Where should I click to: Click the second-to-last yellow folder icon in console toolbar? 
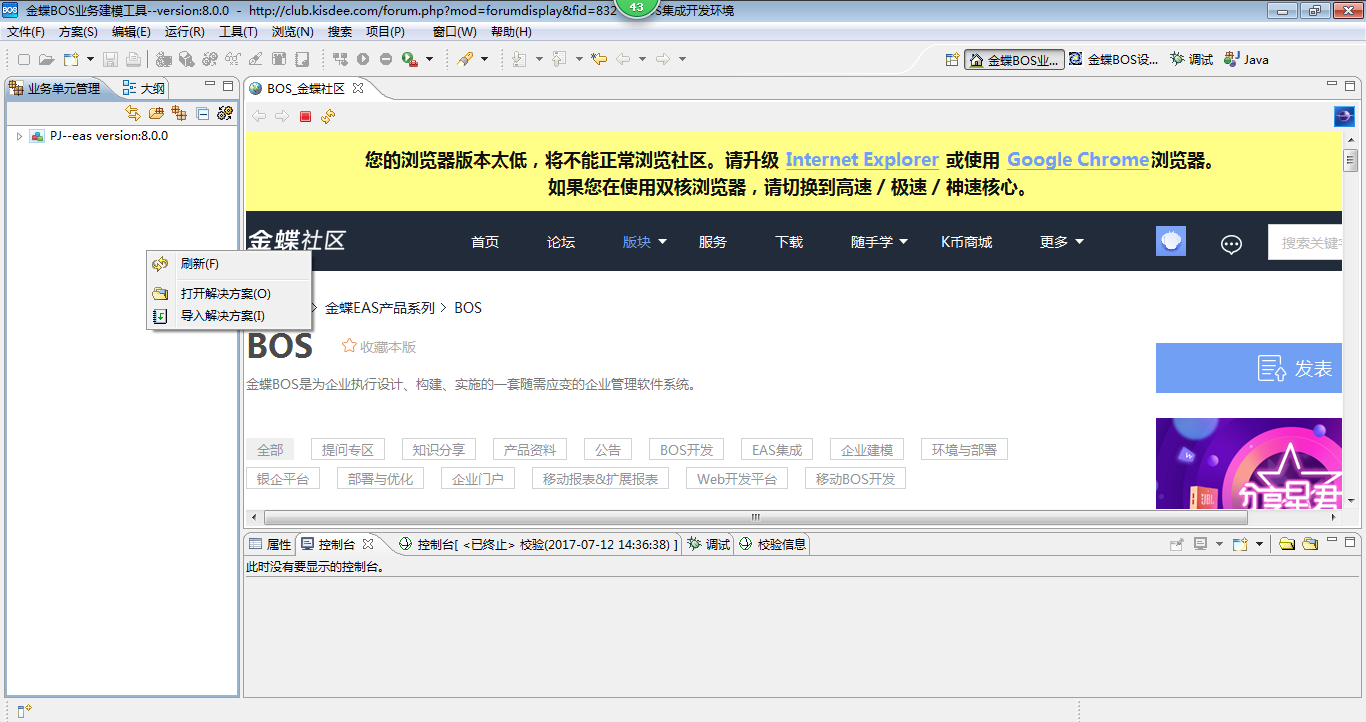tap(1286, 544)
